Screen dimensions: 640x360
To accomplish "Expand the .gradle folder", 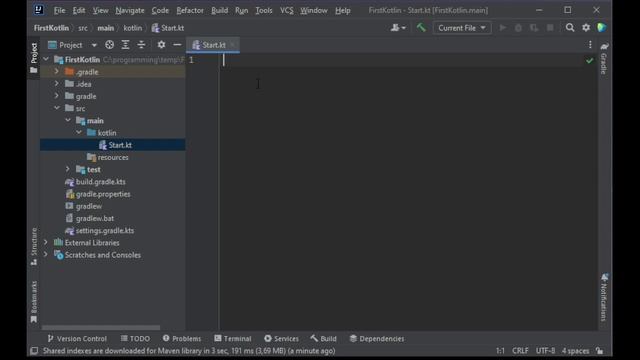I will click(x=57, y=71).
